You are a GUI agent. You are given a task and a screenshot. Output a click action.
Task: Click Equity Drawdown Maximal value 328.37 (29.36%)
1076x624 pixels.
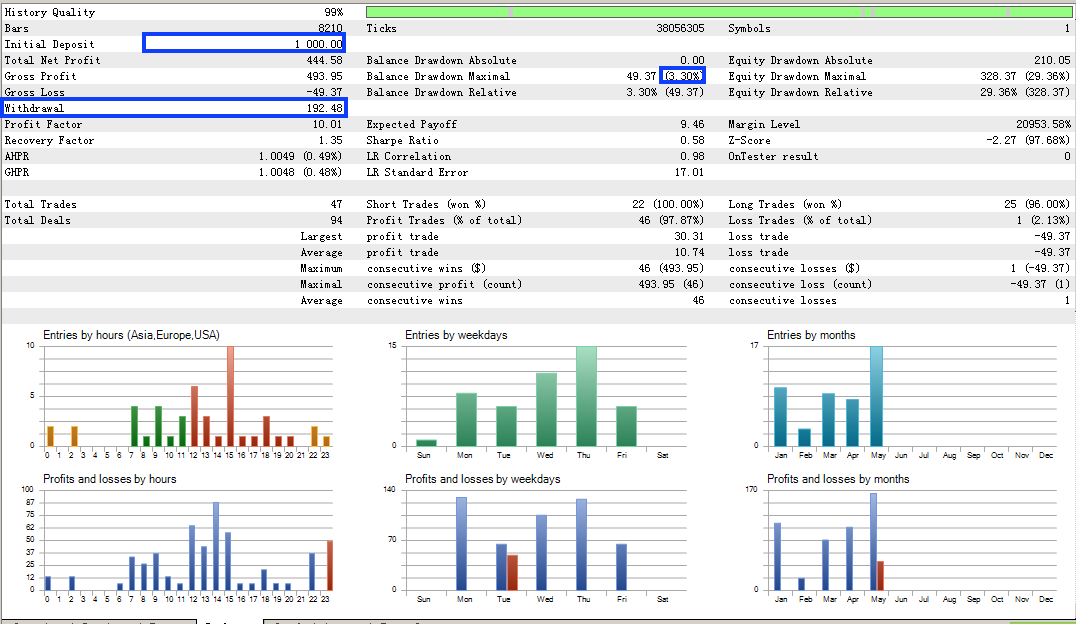point(1025,76)
